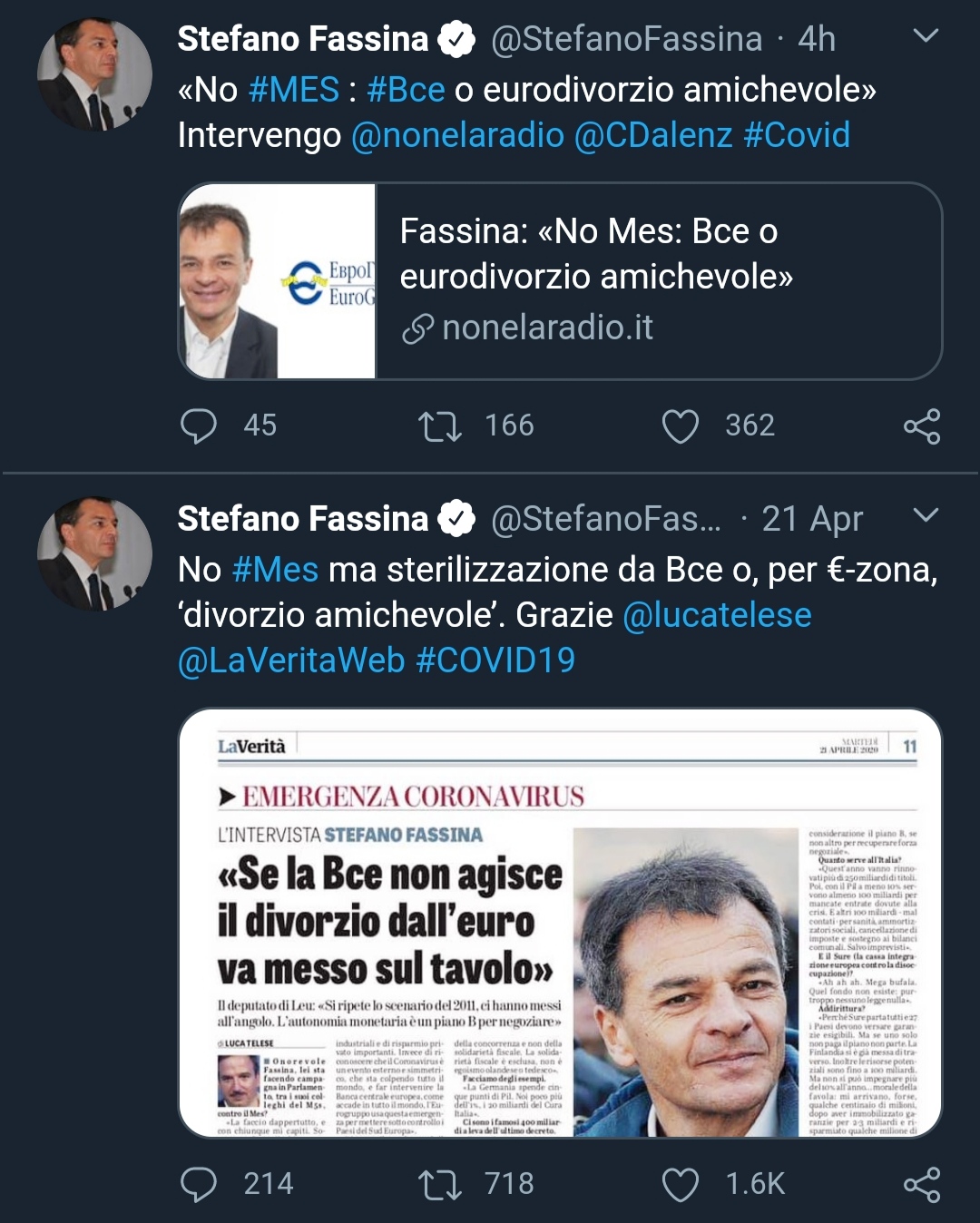Reply to the first tweet about eurodivorzio
Screen dimensions: 980x1223
tap(199, 426)
